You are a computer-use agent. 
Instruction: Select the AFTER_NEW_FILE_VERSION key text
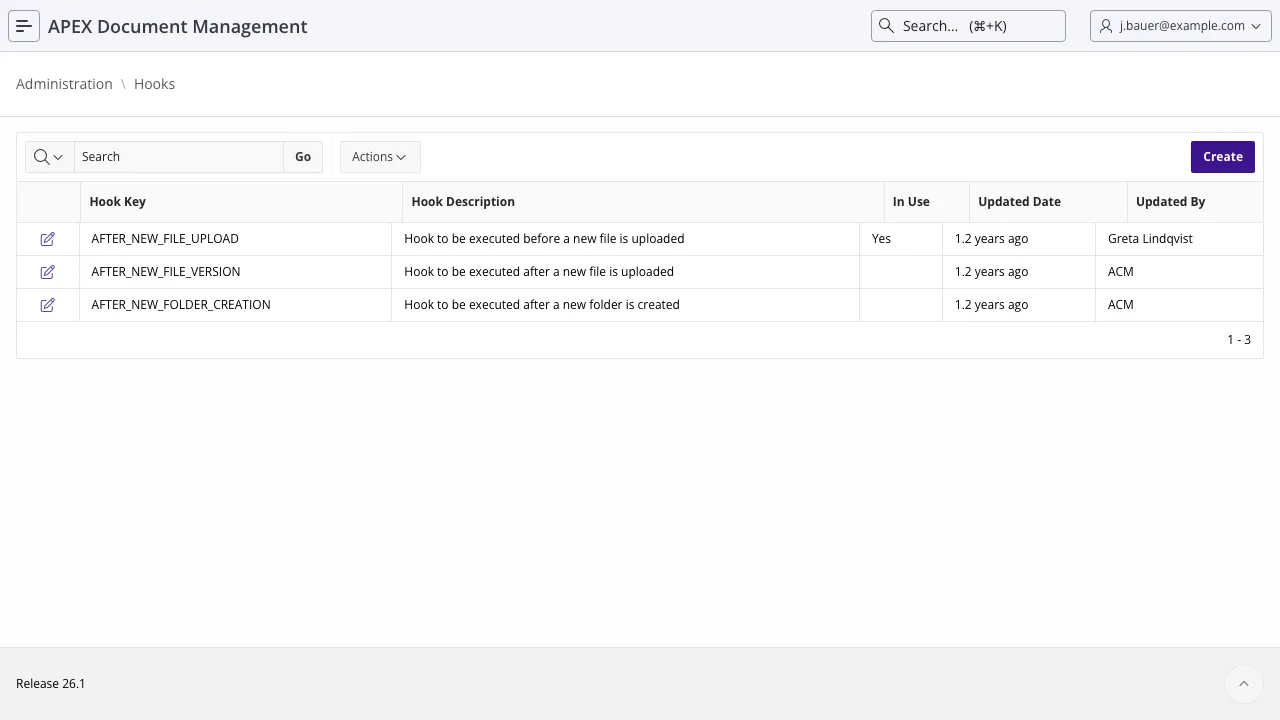[x=166, y=272]
